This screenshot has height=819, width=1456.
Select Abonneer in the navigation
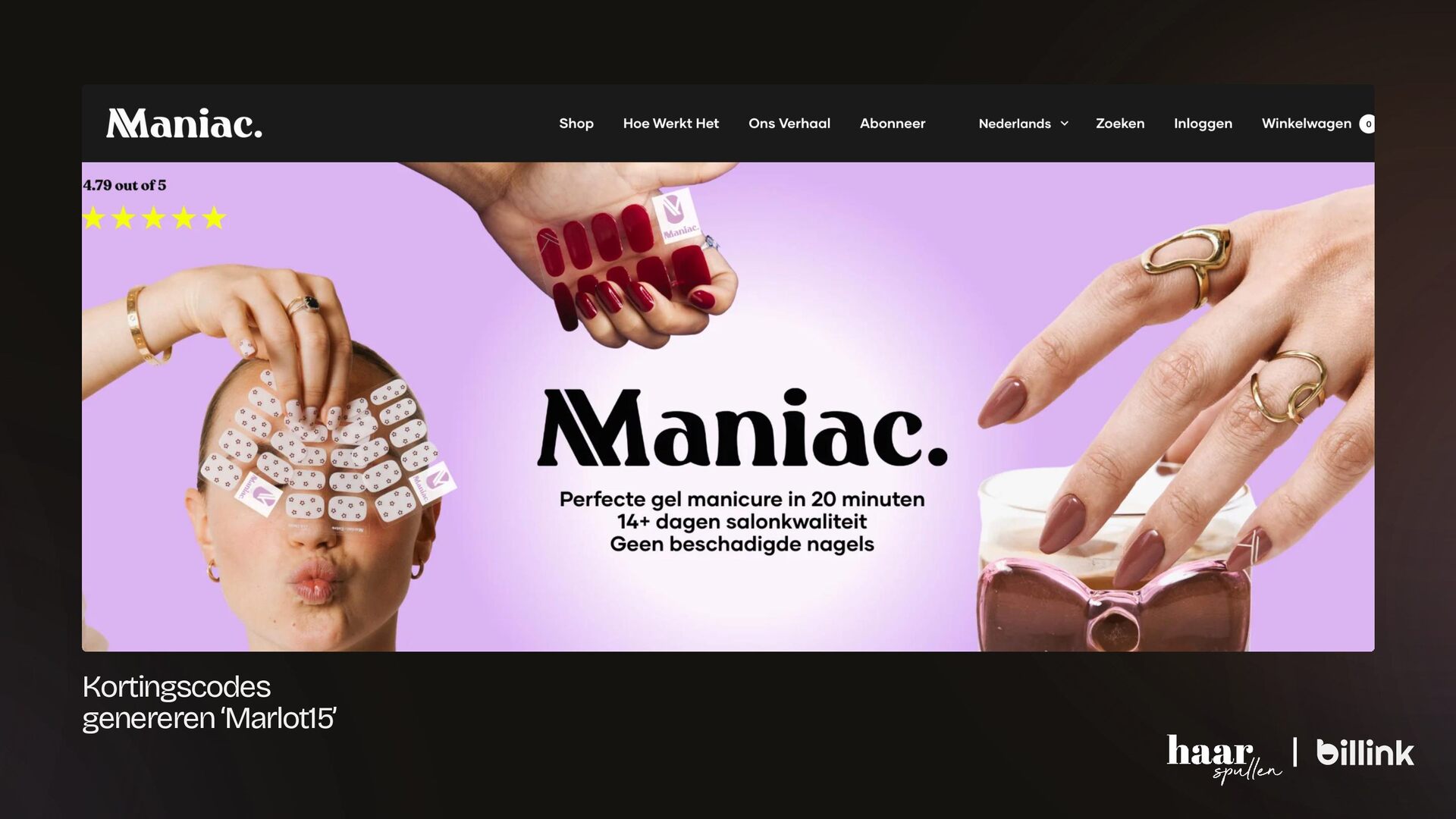pyautogui.click(x=893, y=124)
